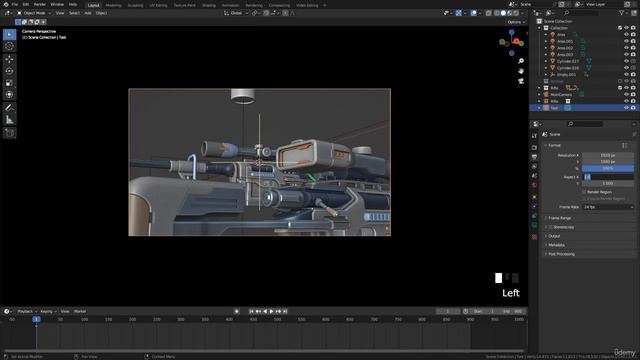The height and width of the screenshot is (360, 640).
Task: Open the Render menu in the top bar
Action: [x=40, y=4]
